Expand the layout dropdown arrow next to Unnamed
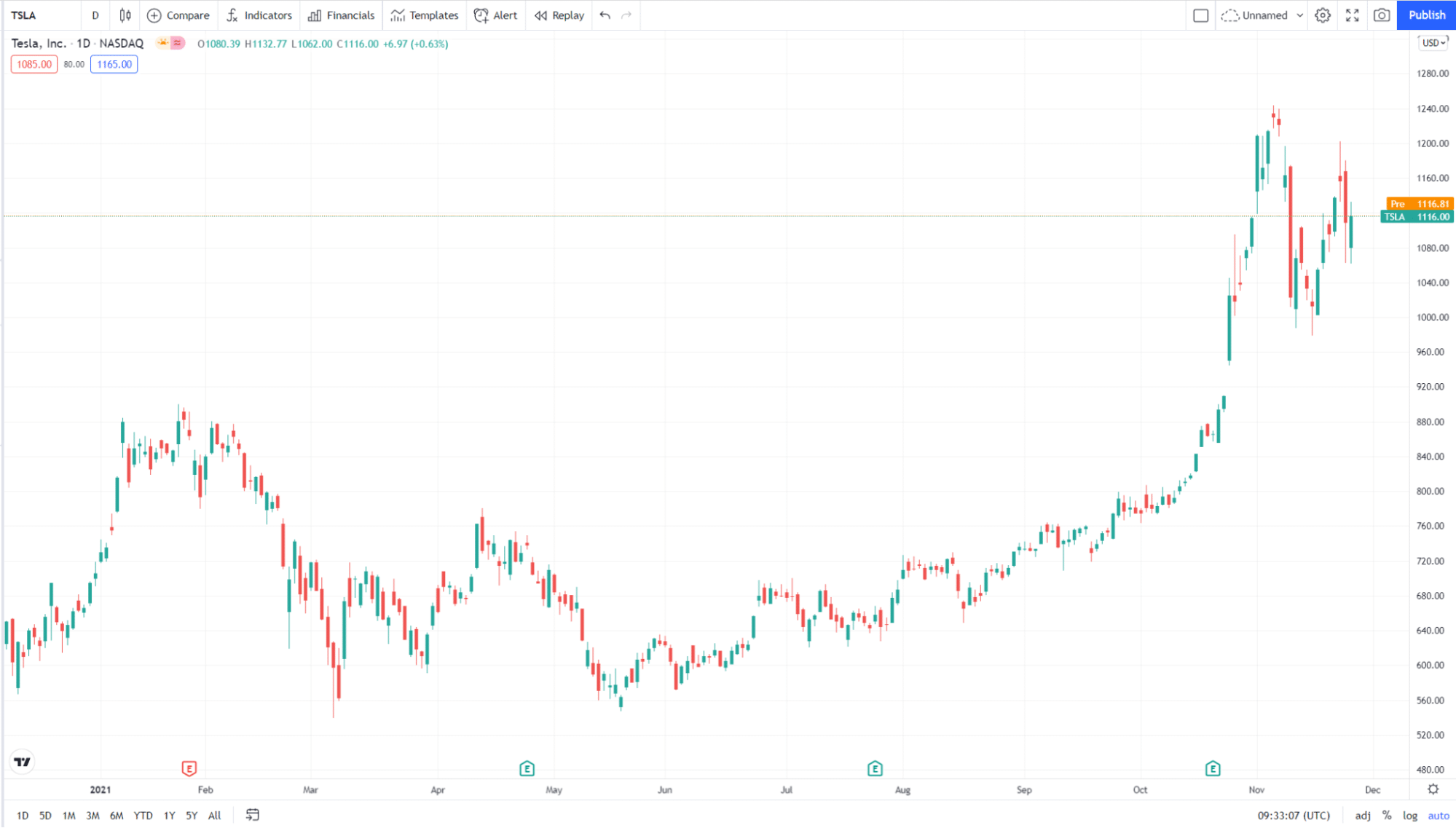 click(x=1300, y=15)
